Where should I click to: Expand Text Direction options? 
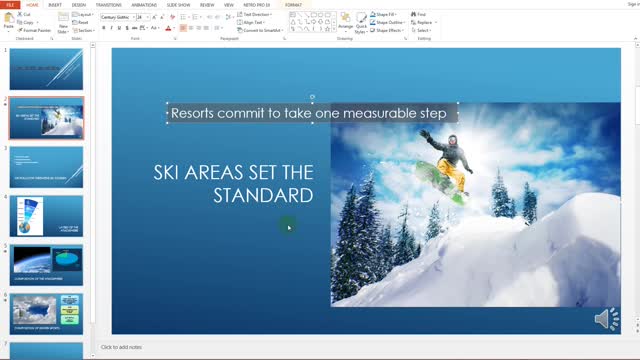pyautogui.click(x=254, y=14)
